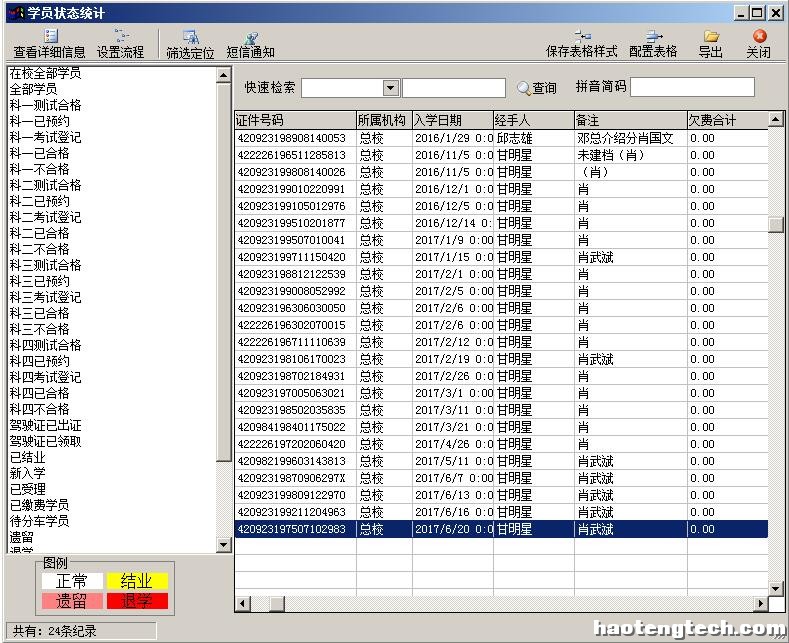789x643 pixels.
Task: Click the 设置流程 toolbar icon
Action: tap(120, 44)
